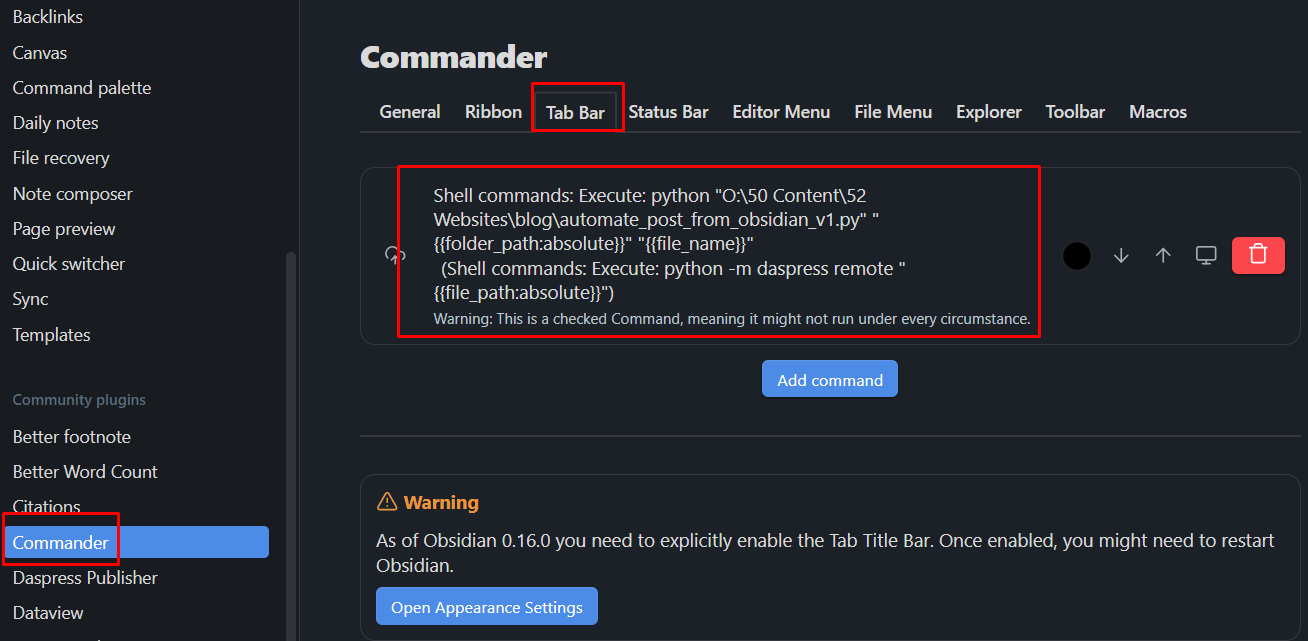Delete the command with red trash button
The height and width of the screenshot is (641, 1308).
(x=1258, y=255)
